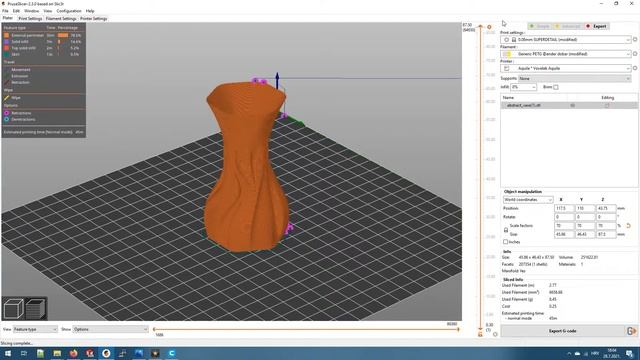Image resolution: width=640 pixels, height=360 pixels.
Task: Switch to the Printer Settings tab
Action: (x=93, y=18)
